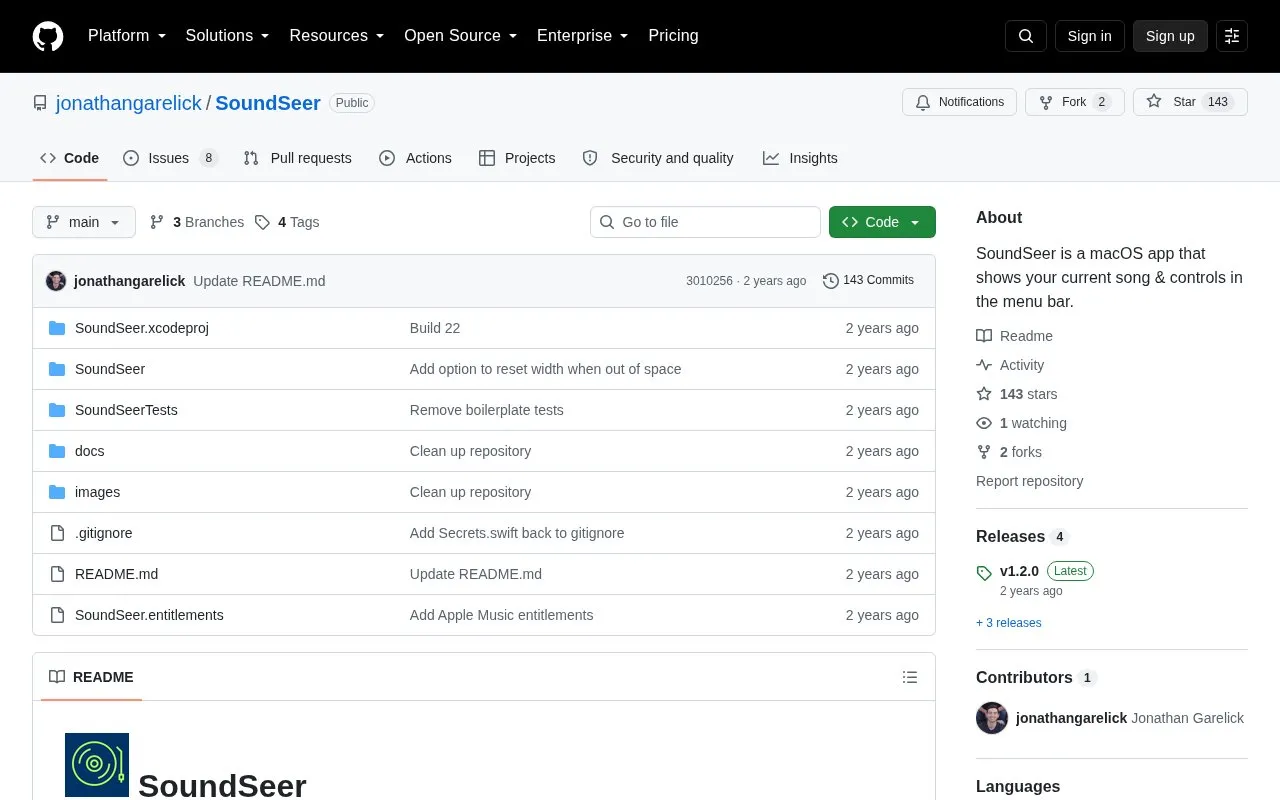Click the README outline list icon
The width and height of the screenshot is (1280, 800).
click(910, 677)
